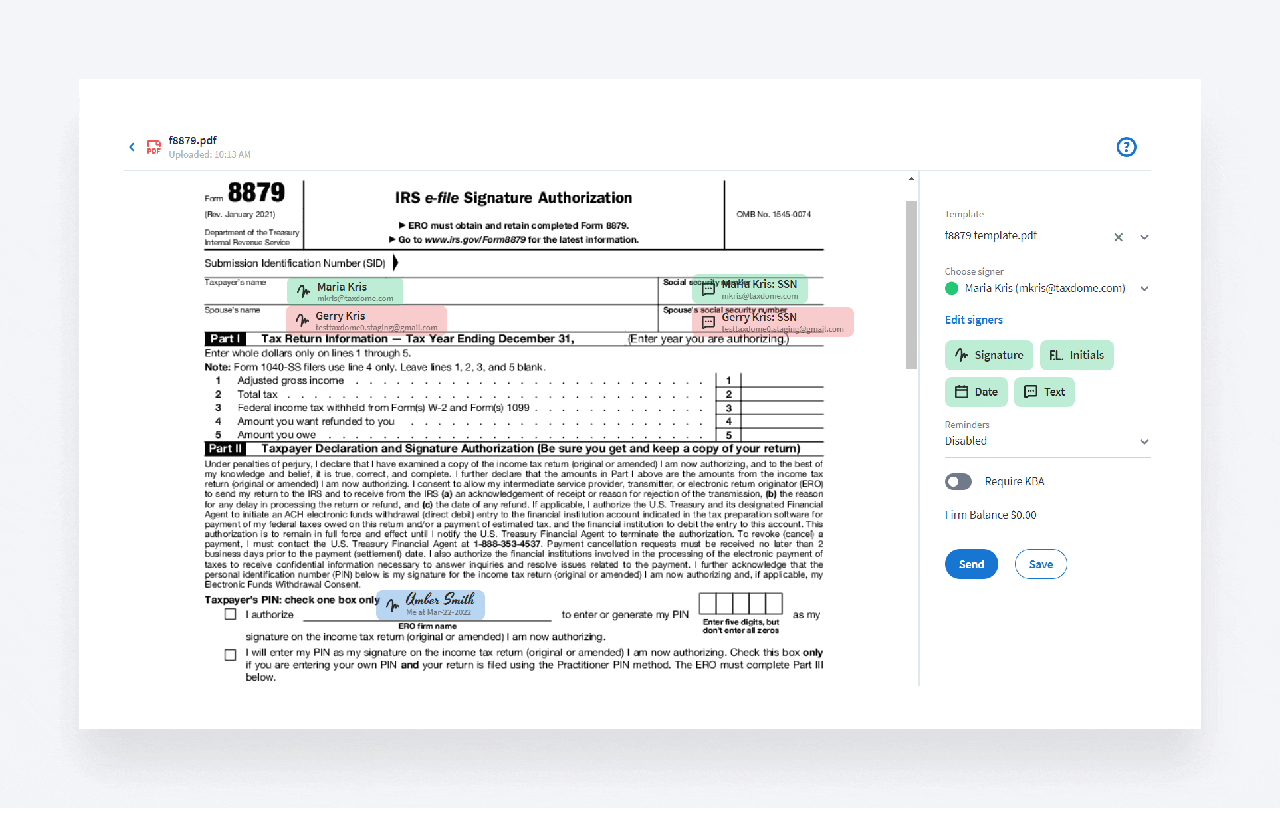Image resolution: width=1280 pixels, height=818 pixels.
Task: Select Maria Kris signature field on document
Action: coord(345,291)
